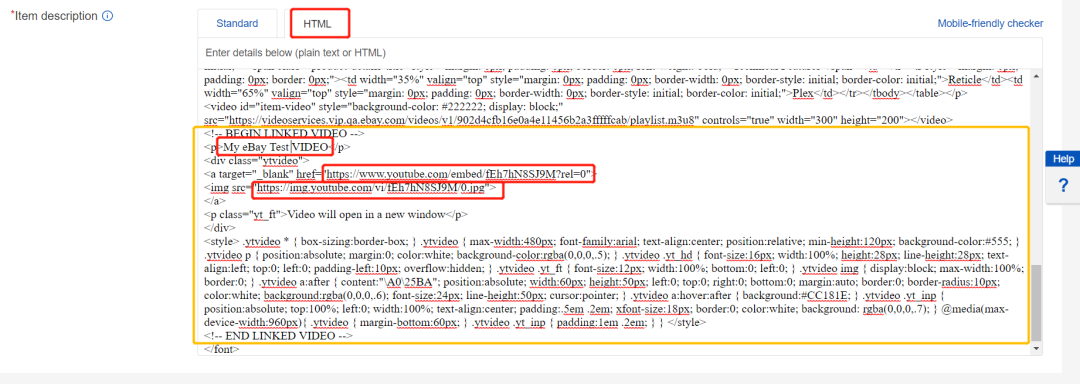
Task: Click the question mark help icon
Action: coord(1063,185)
